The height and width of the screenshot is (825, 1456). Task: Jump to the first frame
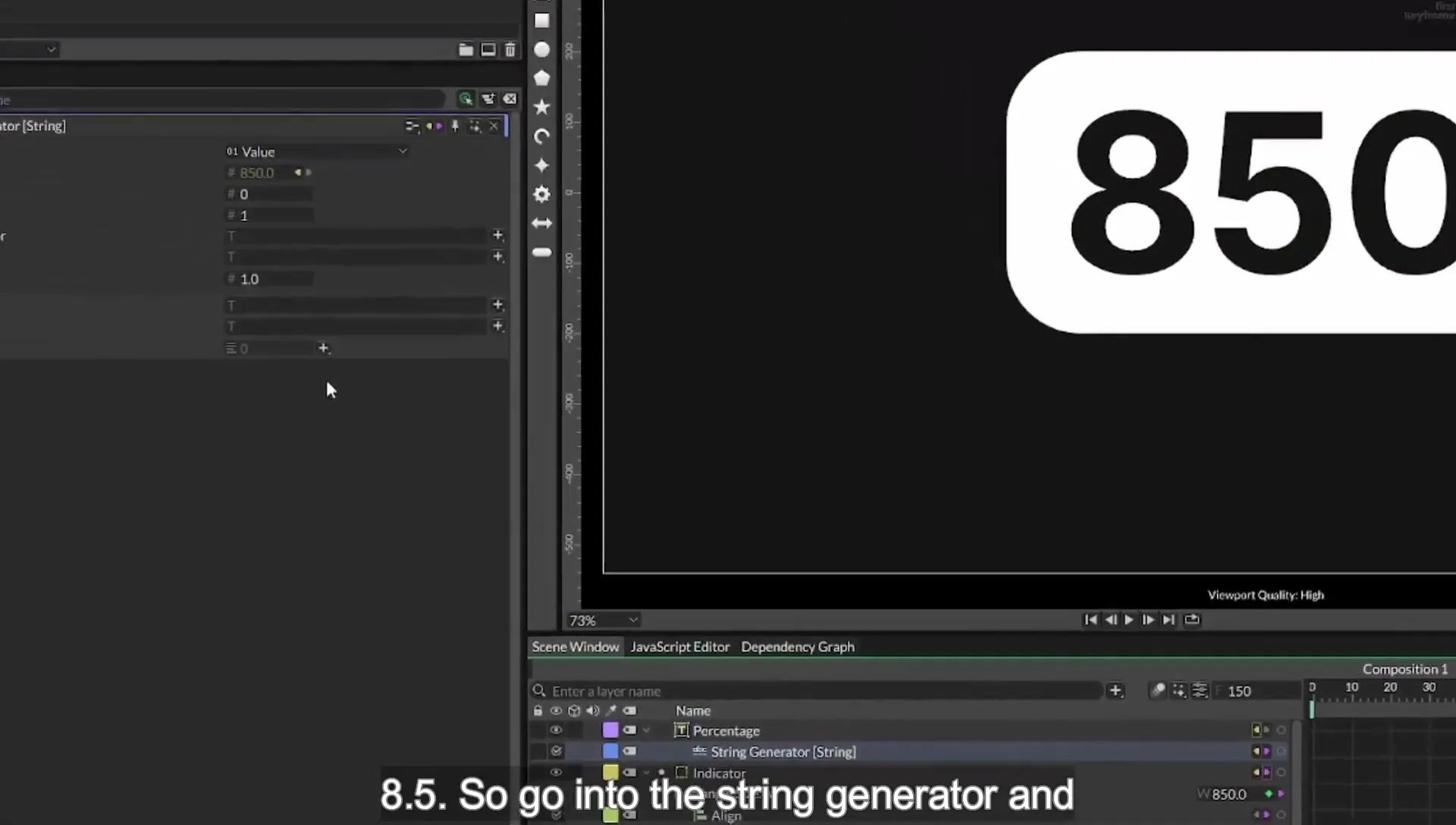[x=1090, y=620]
